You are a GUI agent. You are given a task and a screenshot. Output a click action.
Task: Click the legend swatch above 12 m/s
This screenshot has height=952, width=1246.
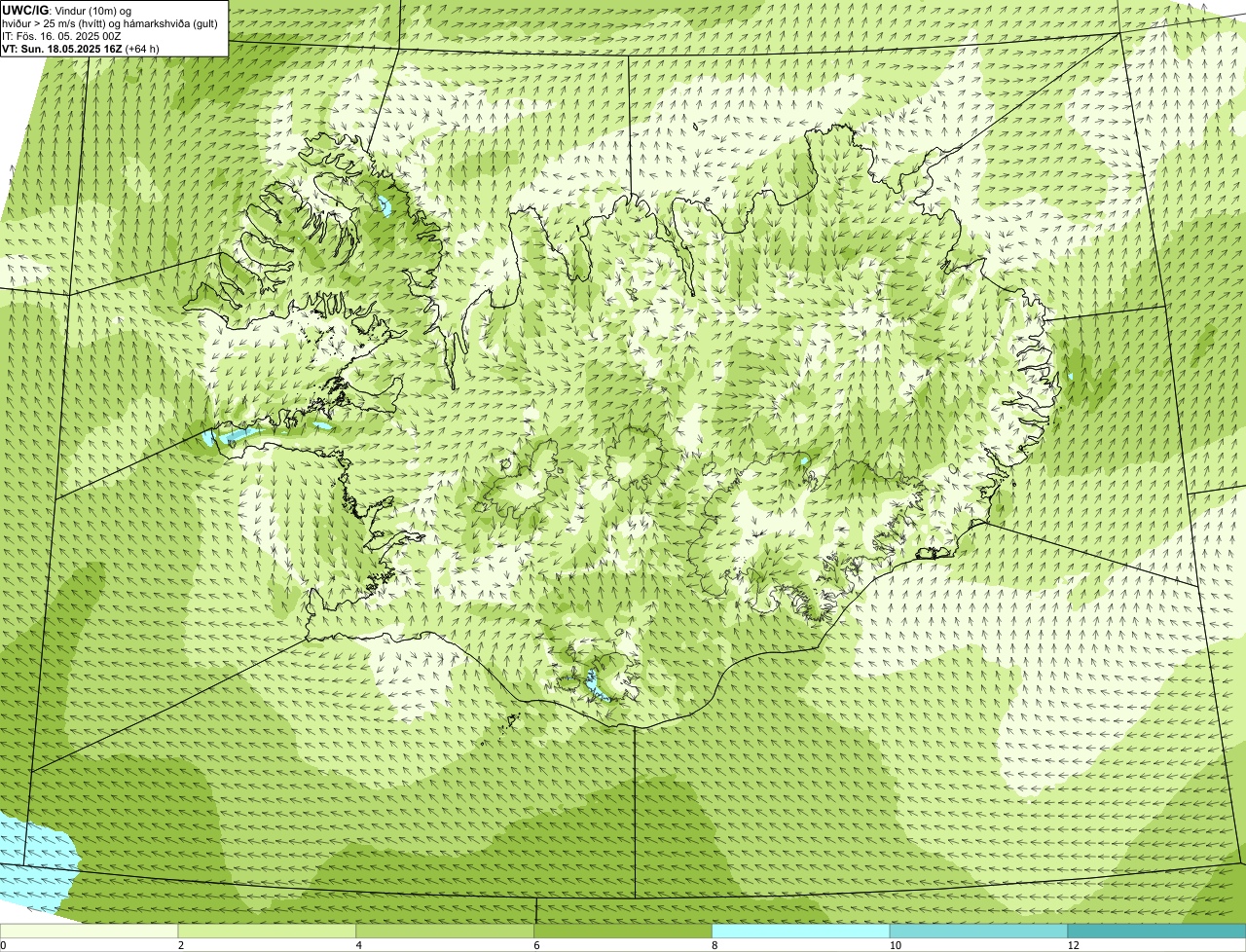[x=1157, y=931]
